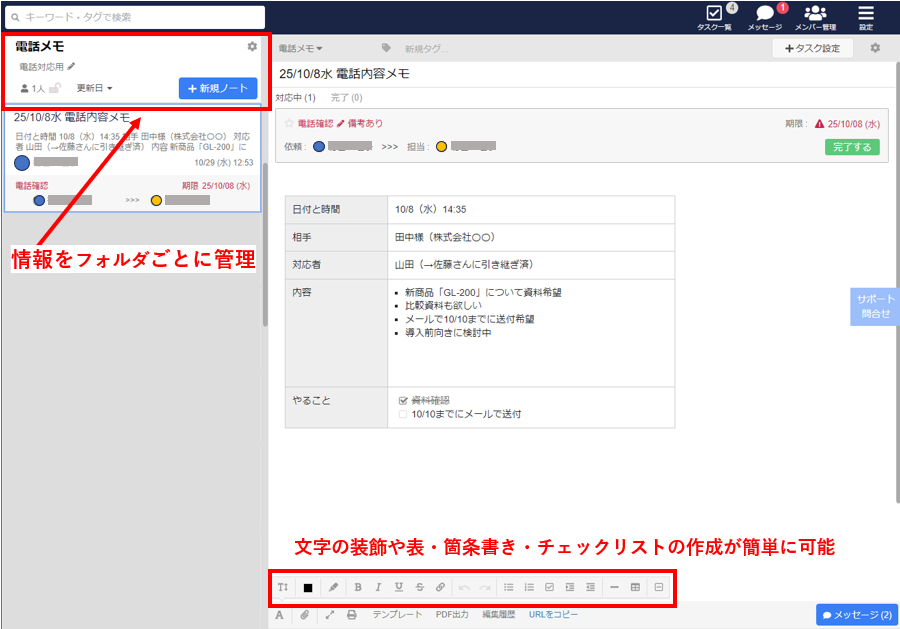The image size is (900, 629).
Task: Click the 新規ノート button
Action: pos(217,87)
